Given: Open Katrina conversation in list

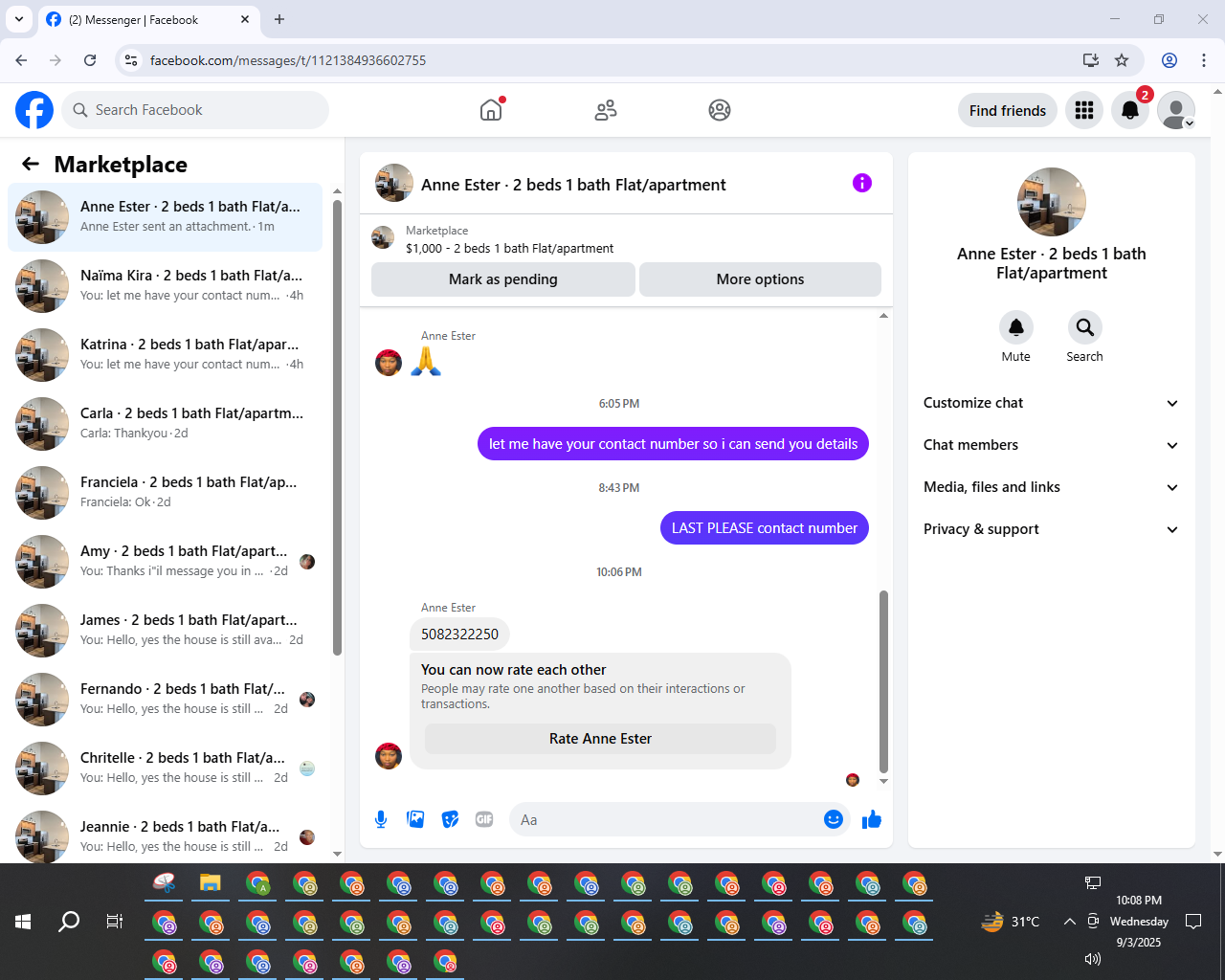Looking at the screenshot, I should 165,355.
